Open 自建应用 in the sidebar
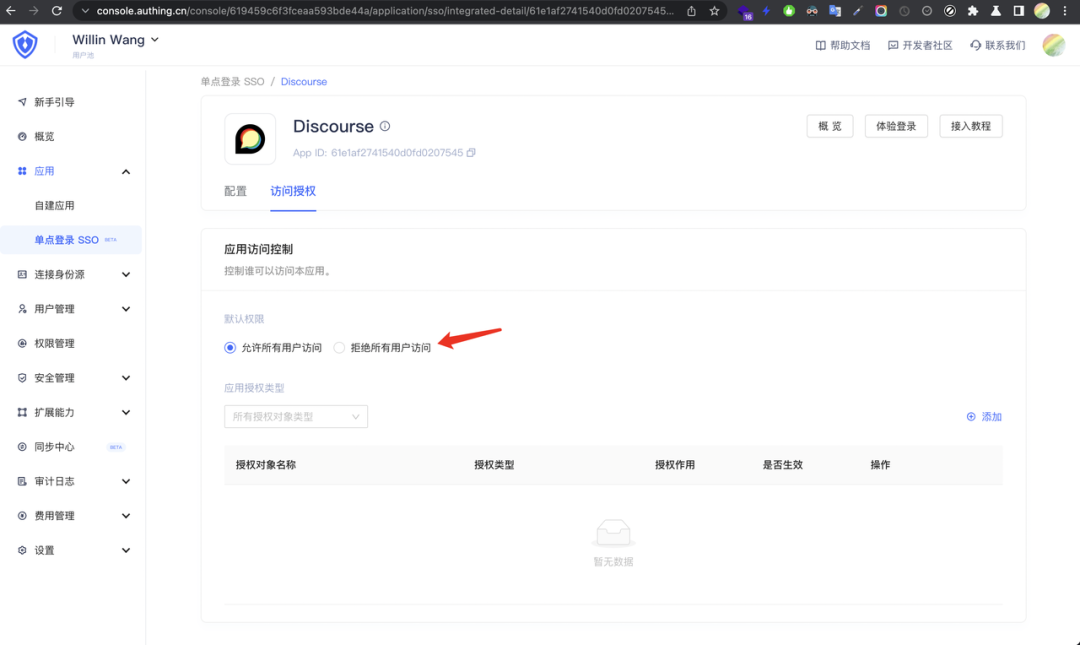Viewport: 1080px width, 645px height. [x=54, y=205]
